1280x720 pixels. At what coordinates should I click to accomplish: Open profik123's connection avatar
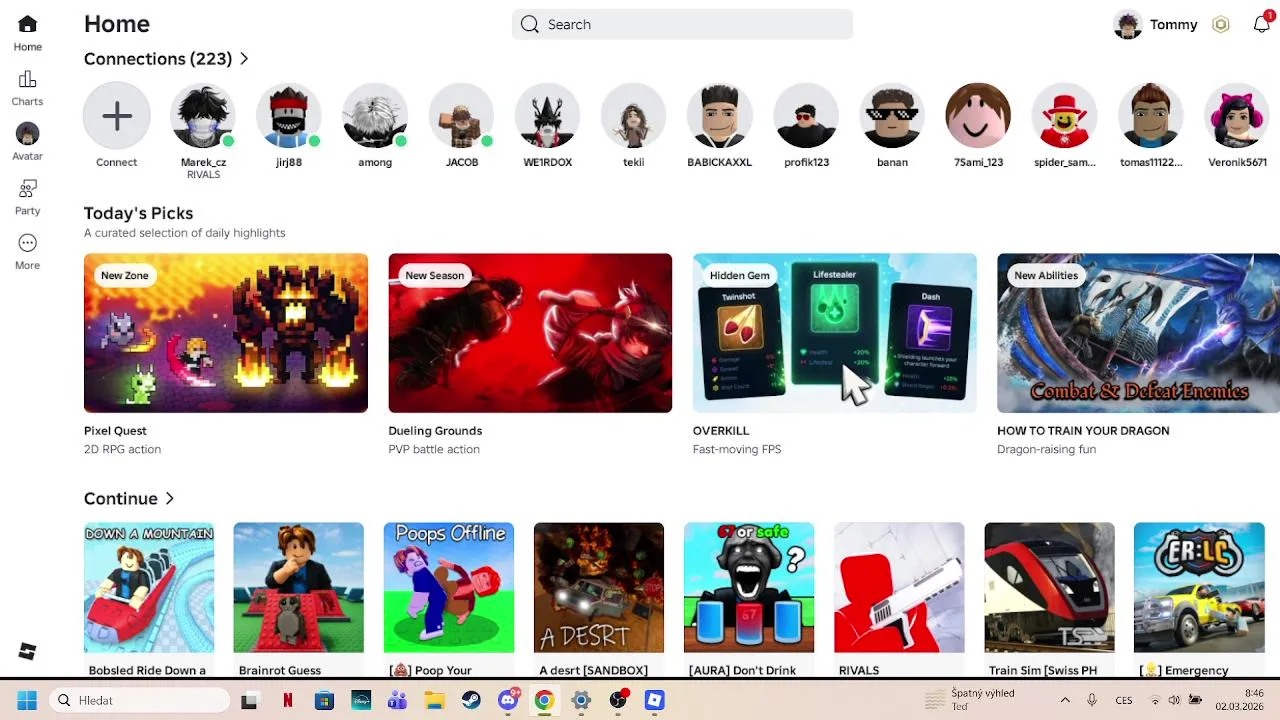coord(806,116)
